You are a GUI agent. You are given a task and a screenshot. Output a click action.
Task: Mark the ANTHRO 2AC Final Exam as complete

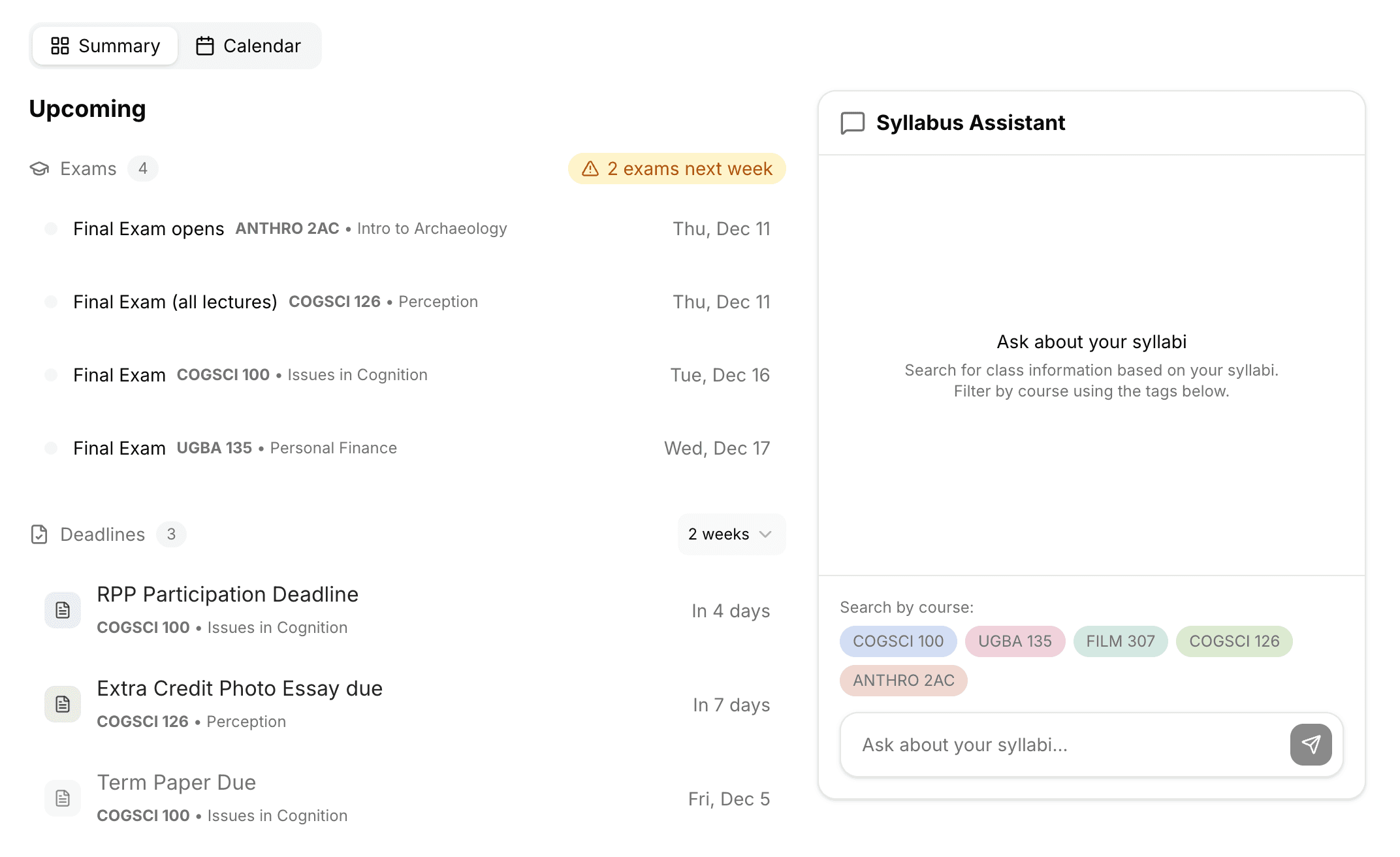pos(50,229)
